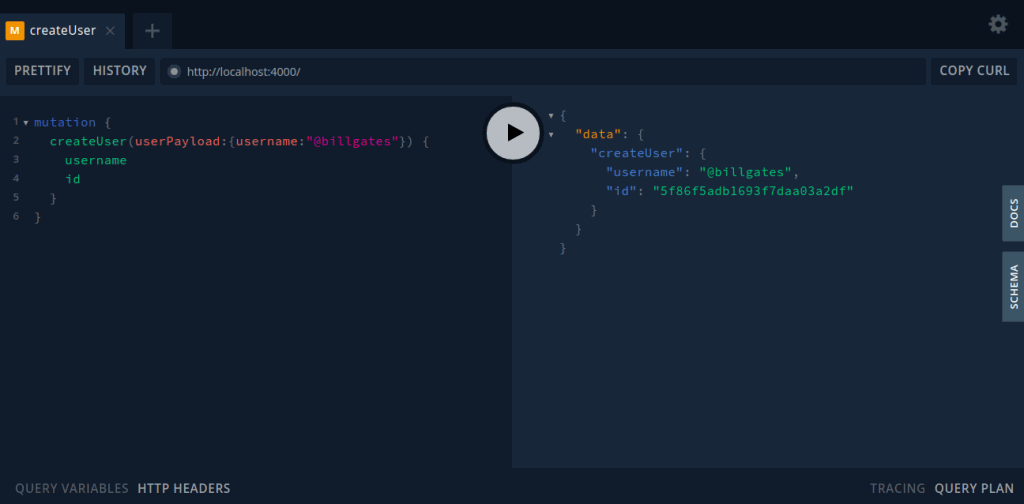The image size is (1024, 504).
Task: Click the username field on line 3
Action: click(96, 161)
